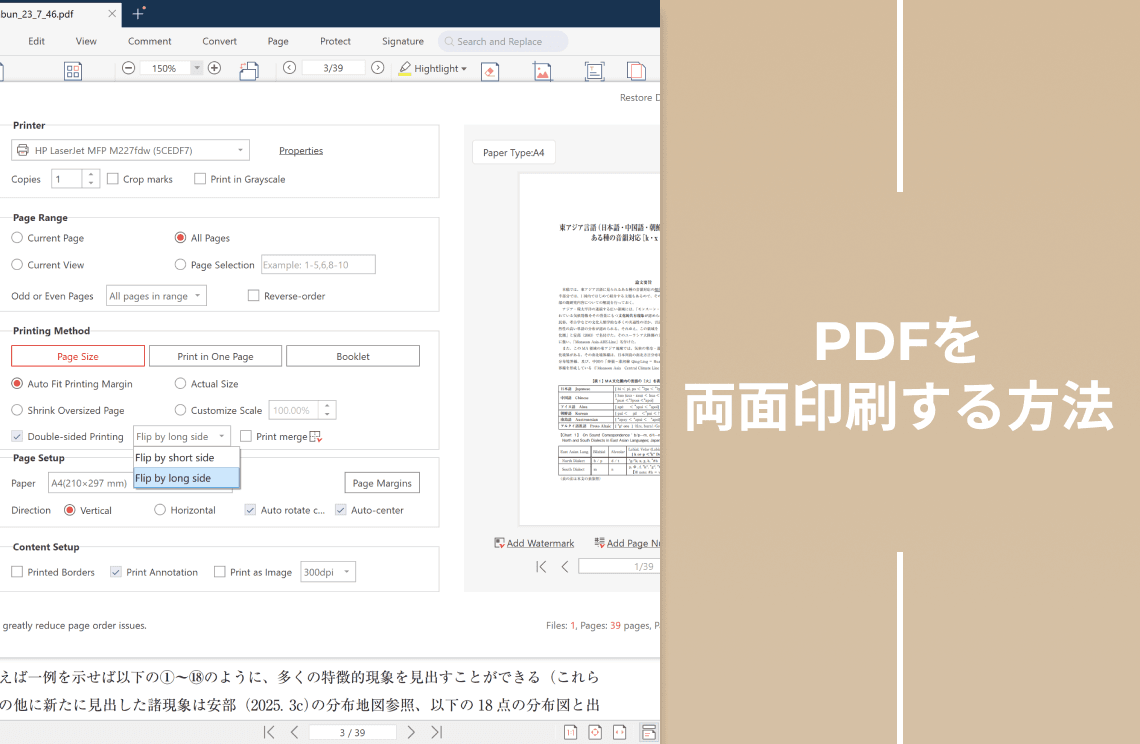Click the rotate page icon in toolbar

249,70
